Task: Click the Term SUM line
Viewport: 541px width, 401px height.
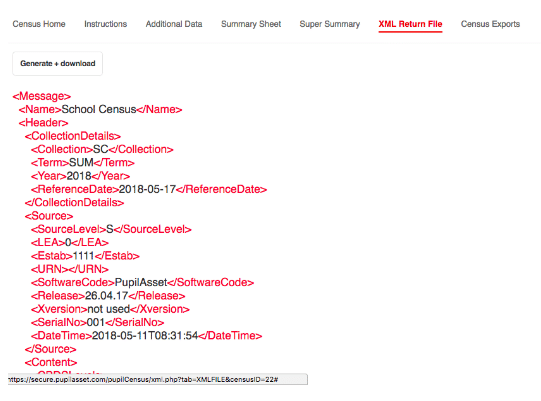Action: (x=82, y=163)
